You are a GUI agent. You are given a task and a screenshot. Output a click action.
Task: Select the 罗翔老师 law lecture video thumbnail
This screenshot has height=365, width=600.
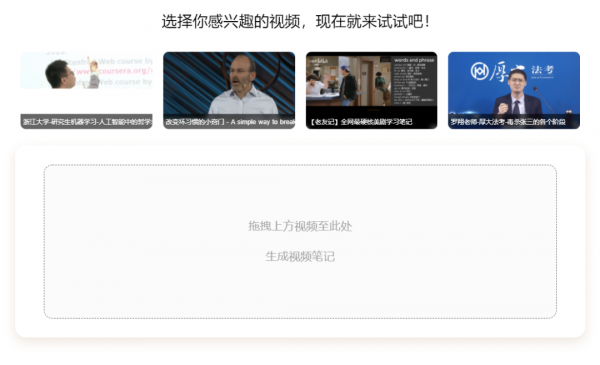pyautogui.click(x=514, y=90)
